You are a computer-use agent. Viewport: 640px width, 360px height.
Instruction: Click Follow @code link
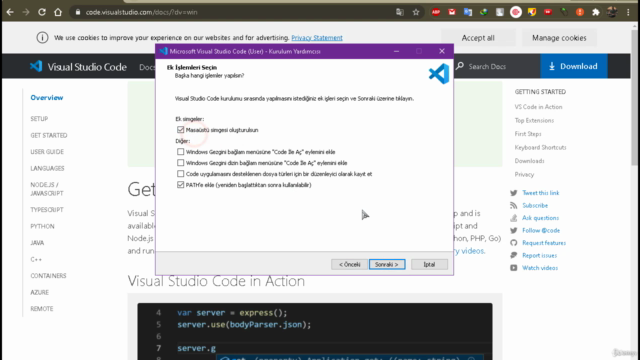pyautogui.click(x=541, y=231)
